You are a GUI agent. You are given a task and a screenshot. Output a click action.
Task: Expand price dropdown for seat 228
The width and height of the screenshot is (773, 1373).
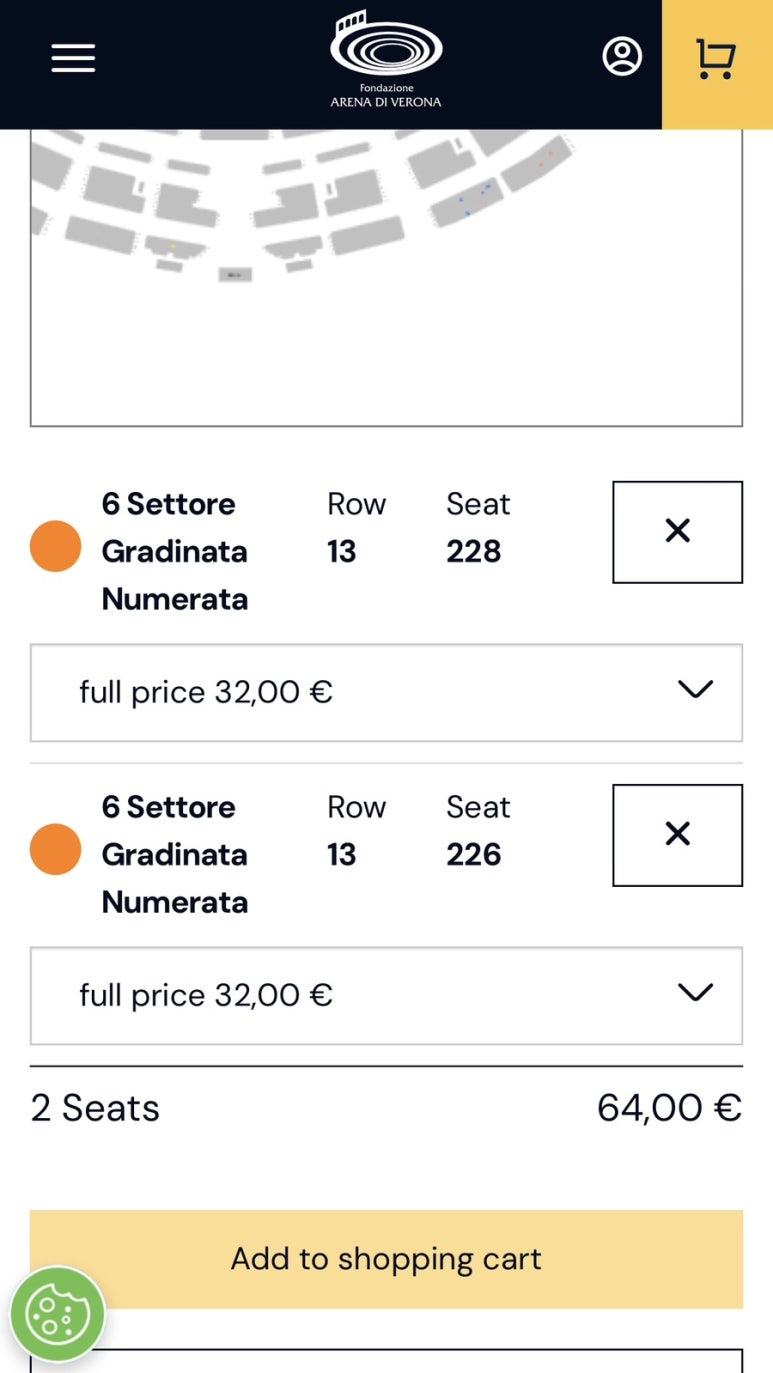386,692
